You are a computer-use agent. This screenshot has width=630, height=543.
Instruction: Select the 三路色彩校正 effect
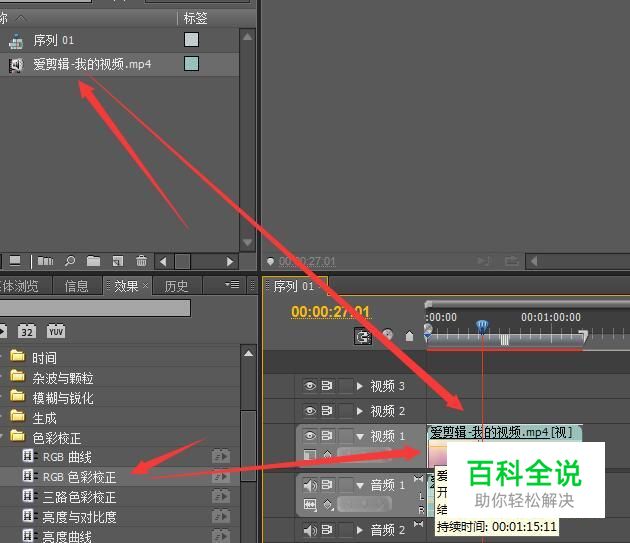coord(80,497)
